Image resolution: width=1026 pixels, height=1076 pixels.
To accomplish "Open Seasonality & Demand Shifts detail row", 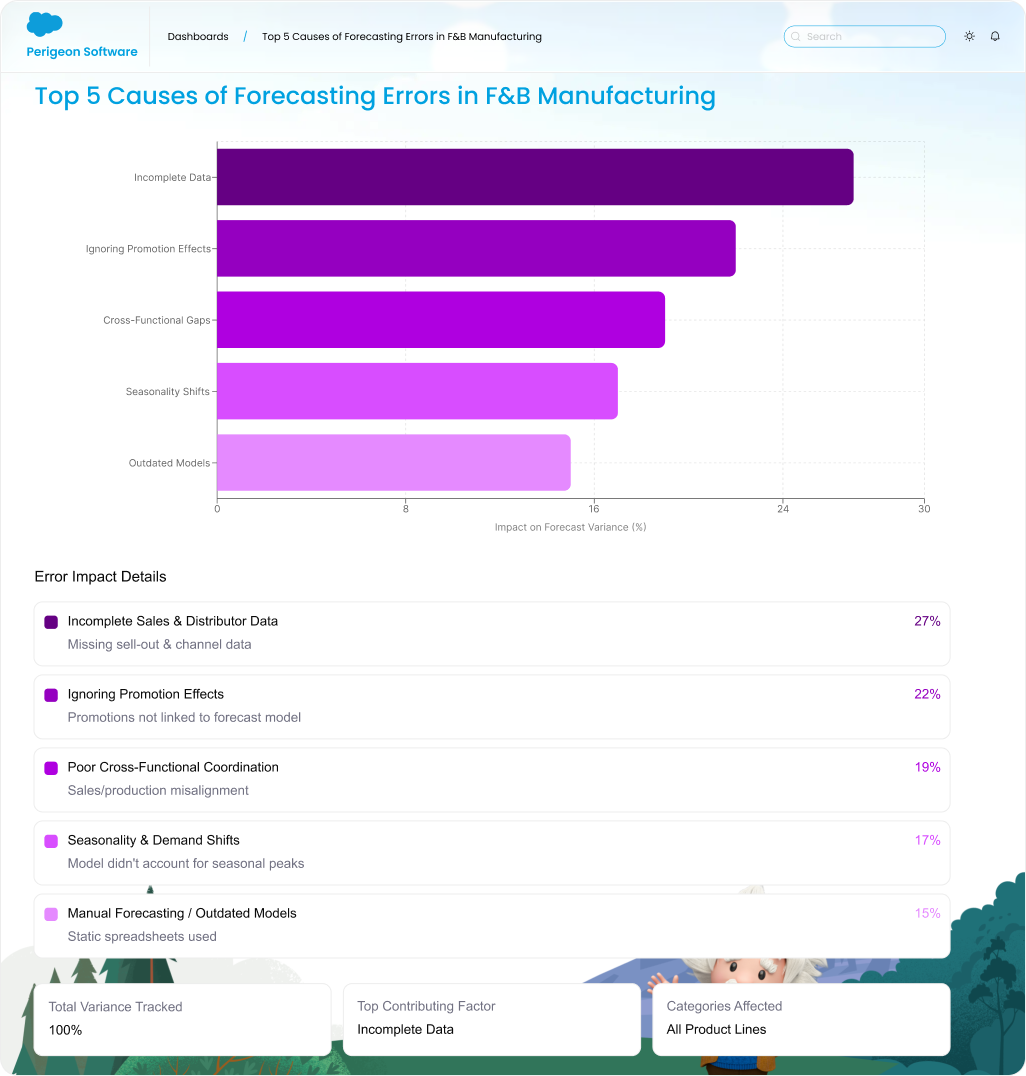I will point(491,852).
